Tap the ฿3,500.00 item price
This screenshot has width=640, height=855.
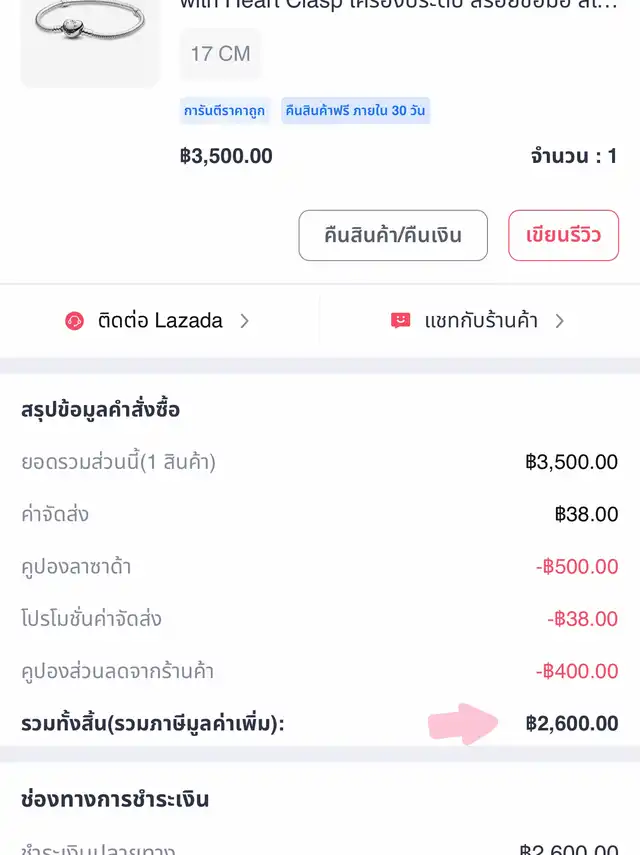click(x=226, y=156)
